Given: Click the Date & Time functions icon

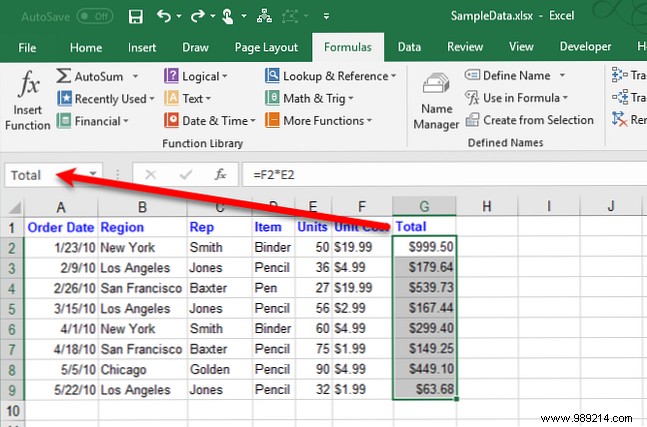Looking at the screenshot, I should pyautogui.click(x=171, y=120).
